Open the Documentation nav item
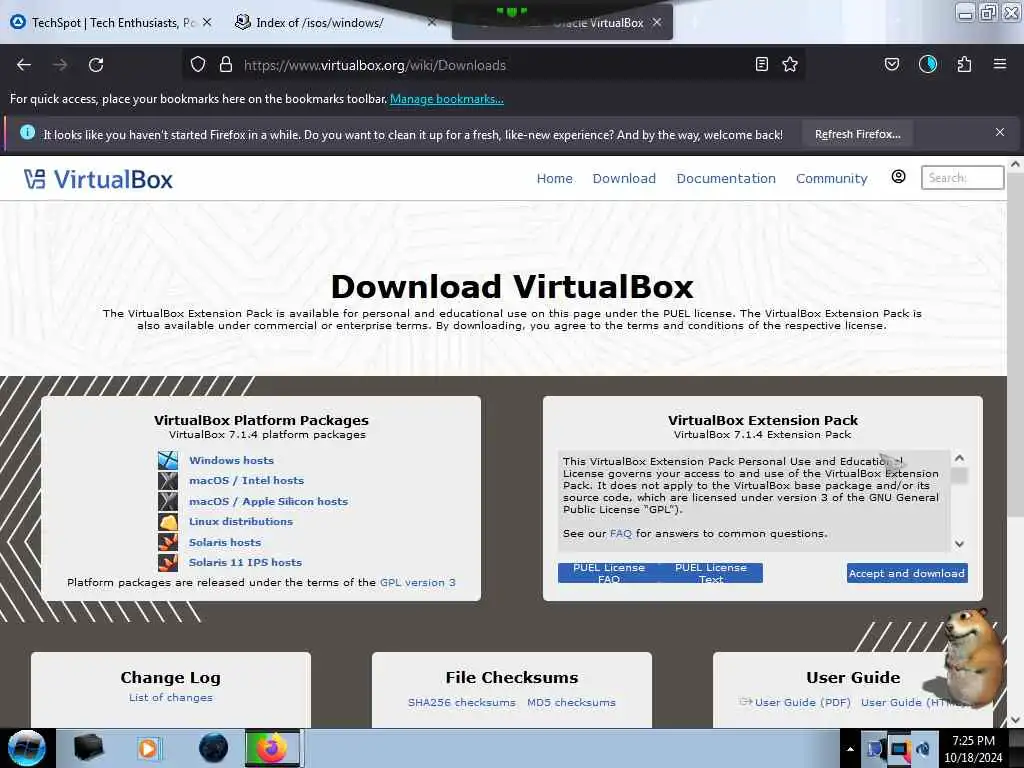 (726, 178)
